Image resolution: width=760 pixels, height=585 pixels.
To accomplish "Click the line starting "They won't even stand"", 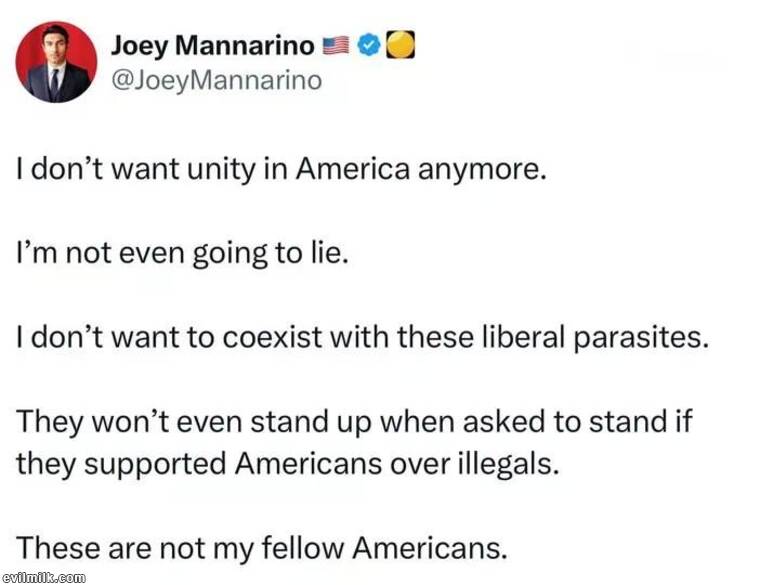I will pos(355,421).
